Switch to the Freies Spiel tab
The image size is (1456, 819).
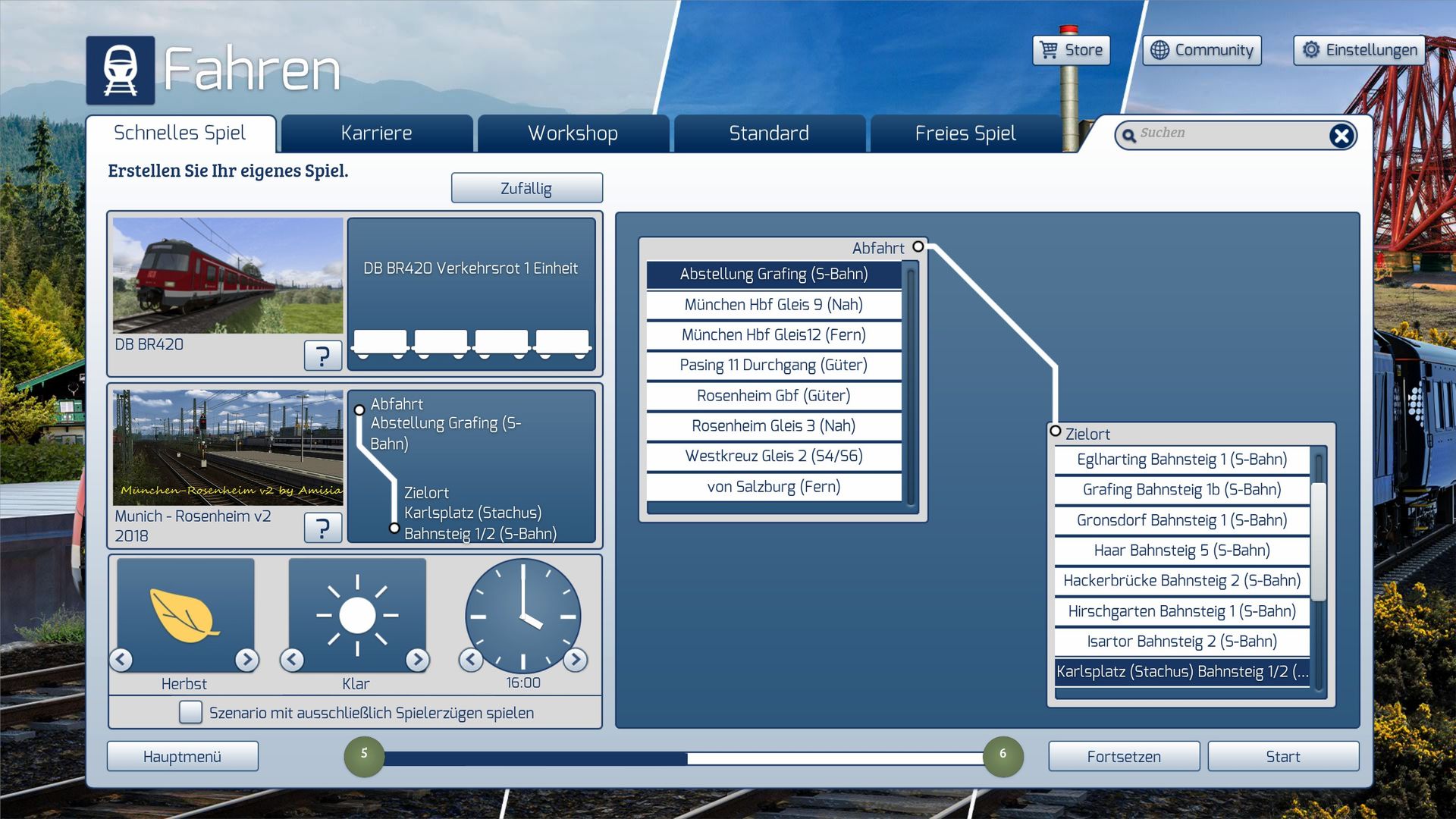[x=965, y=133]
